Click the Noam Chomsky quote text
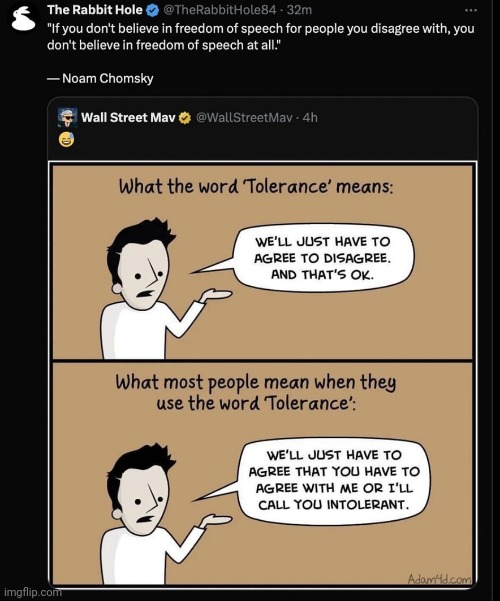This screenshot has height=601, width=500. [261, 37]
